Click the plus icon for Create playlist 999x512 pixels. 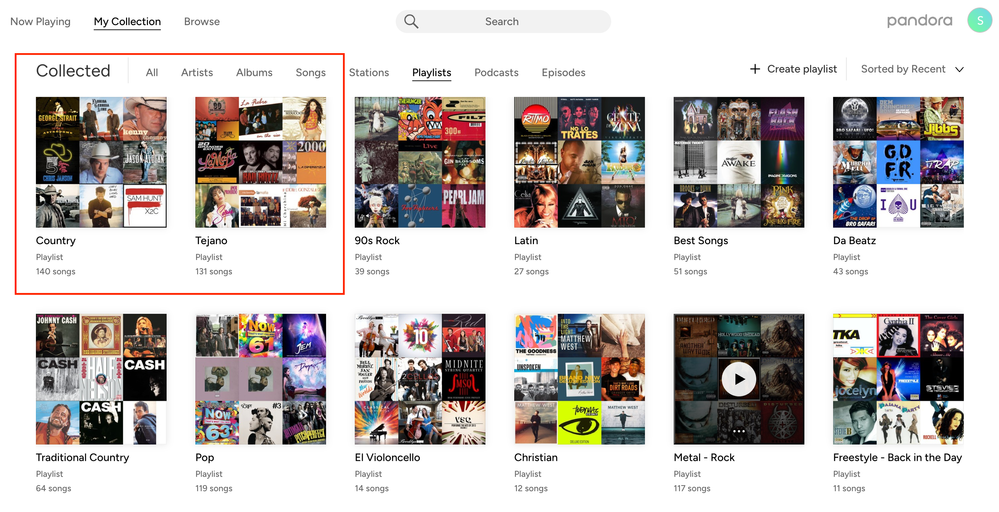coord(755,69)
